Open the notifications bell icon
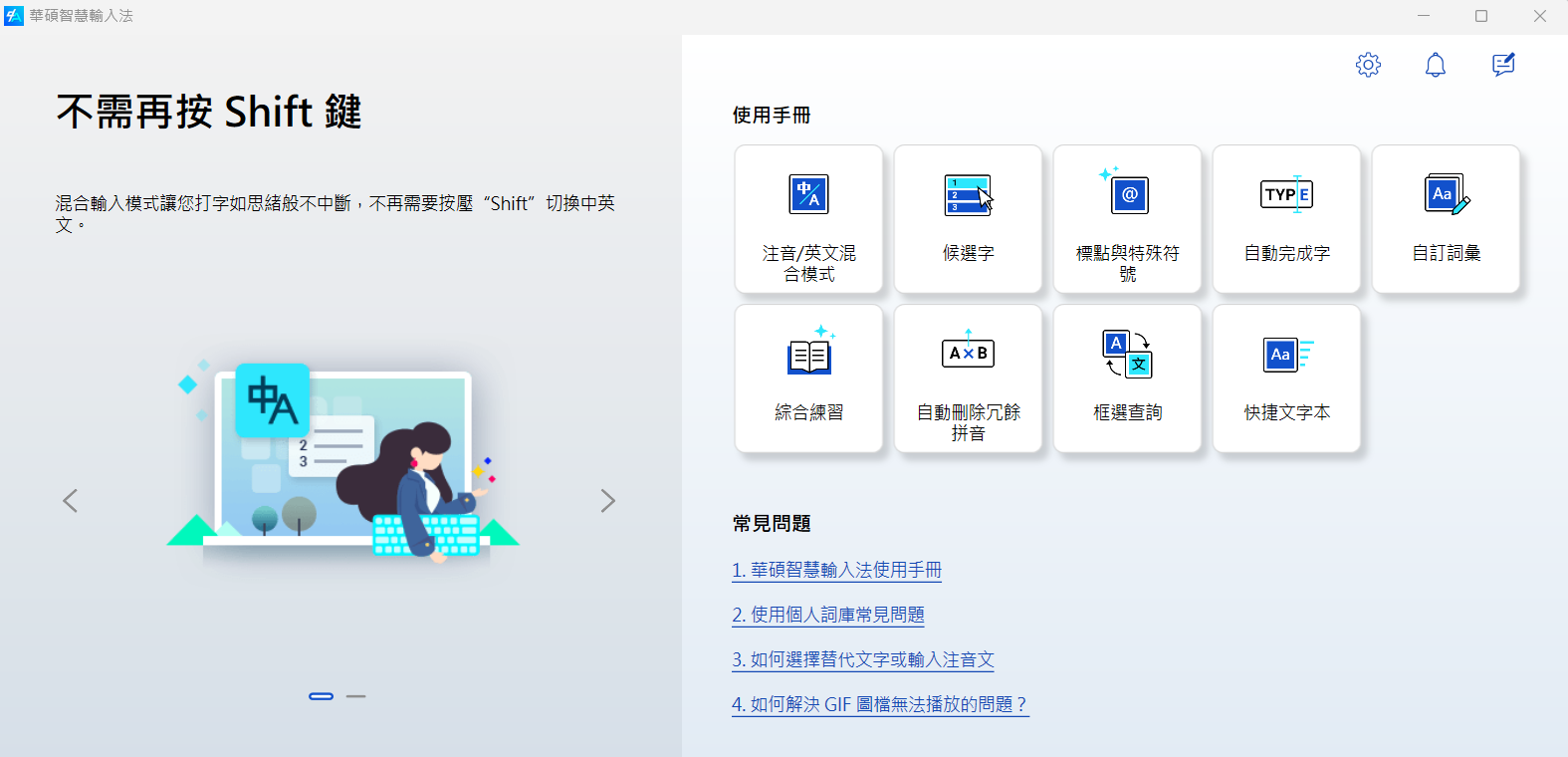1568x757 pixels. coord(1435,65)
